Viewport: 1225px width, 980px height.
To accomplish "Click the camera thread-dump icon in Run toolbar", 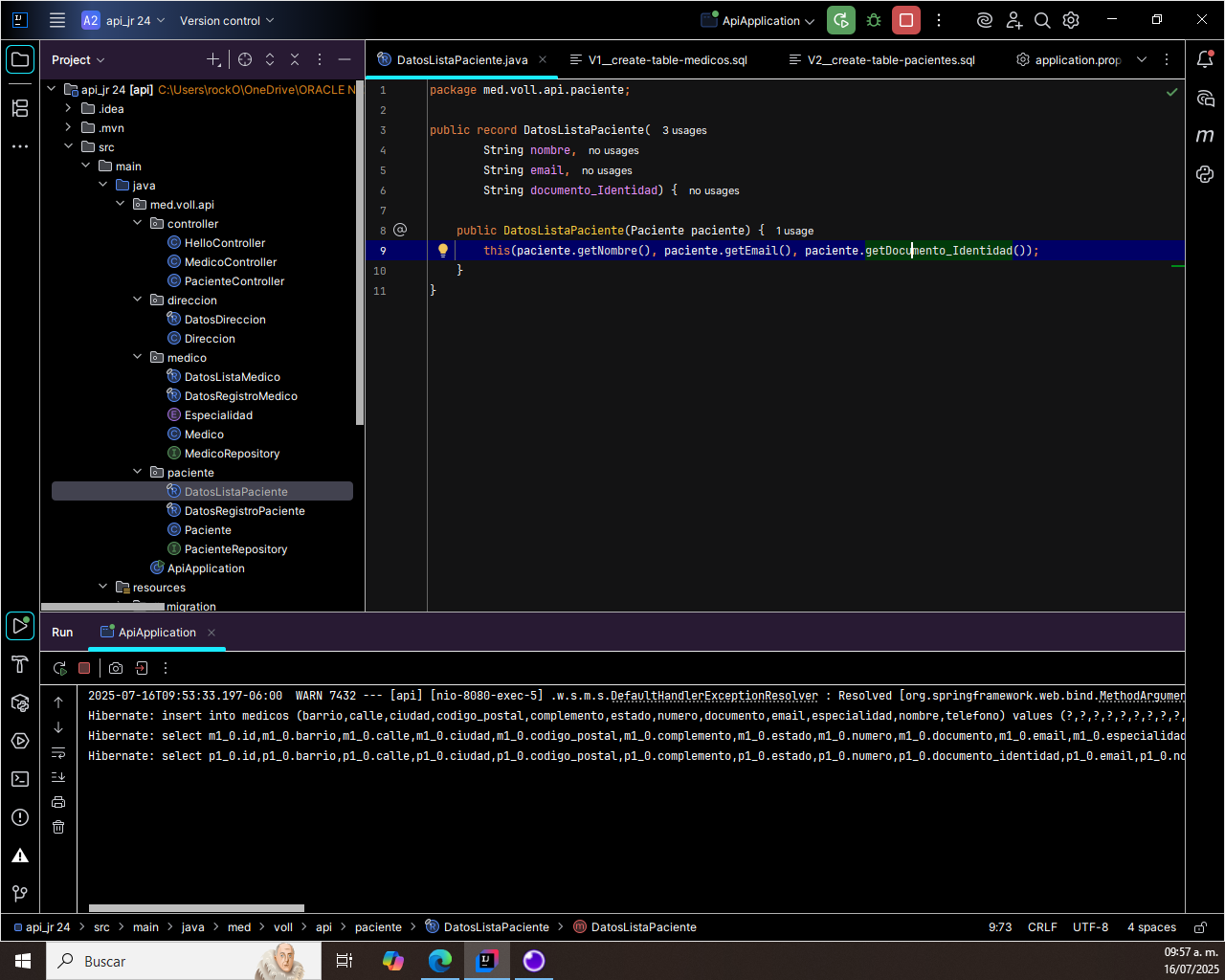I will point(116,668).
